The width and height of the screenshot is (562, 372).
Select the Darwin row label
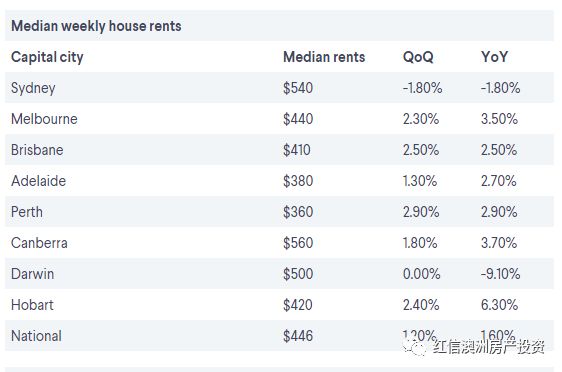(33, 274)
